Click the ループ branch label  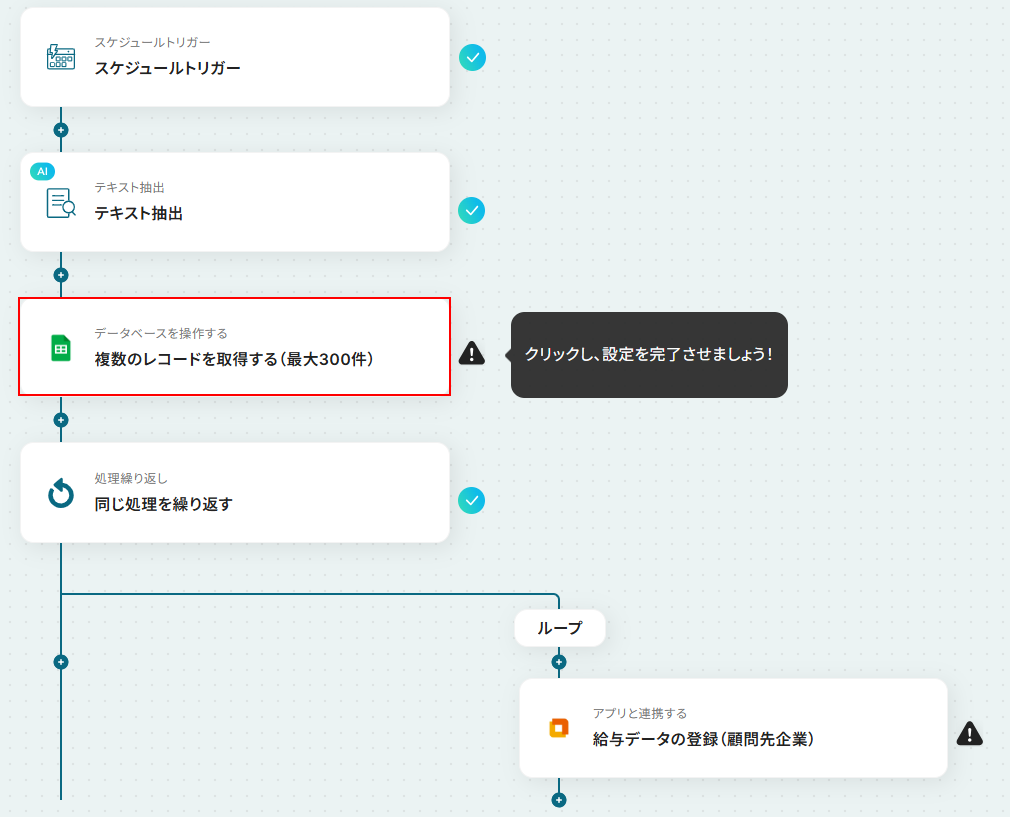click(560, 628)
